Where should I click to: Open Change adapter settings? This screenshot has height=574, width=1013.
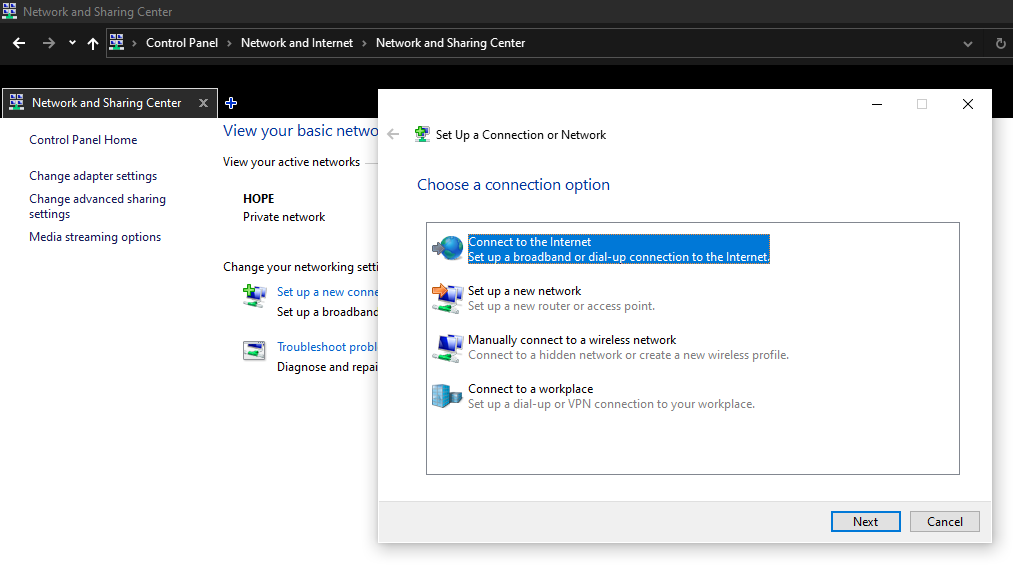tap(93, 176)
